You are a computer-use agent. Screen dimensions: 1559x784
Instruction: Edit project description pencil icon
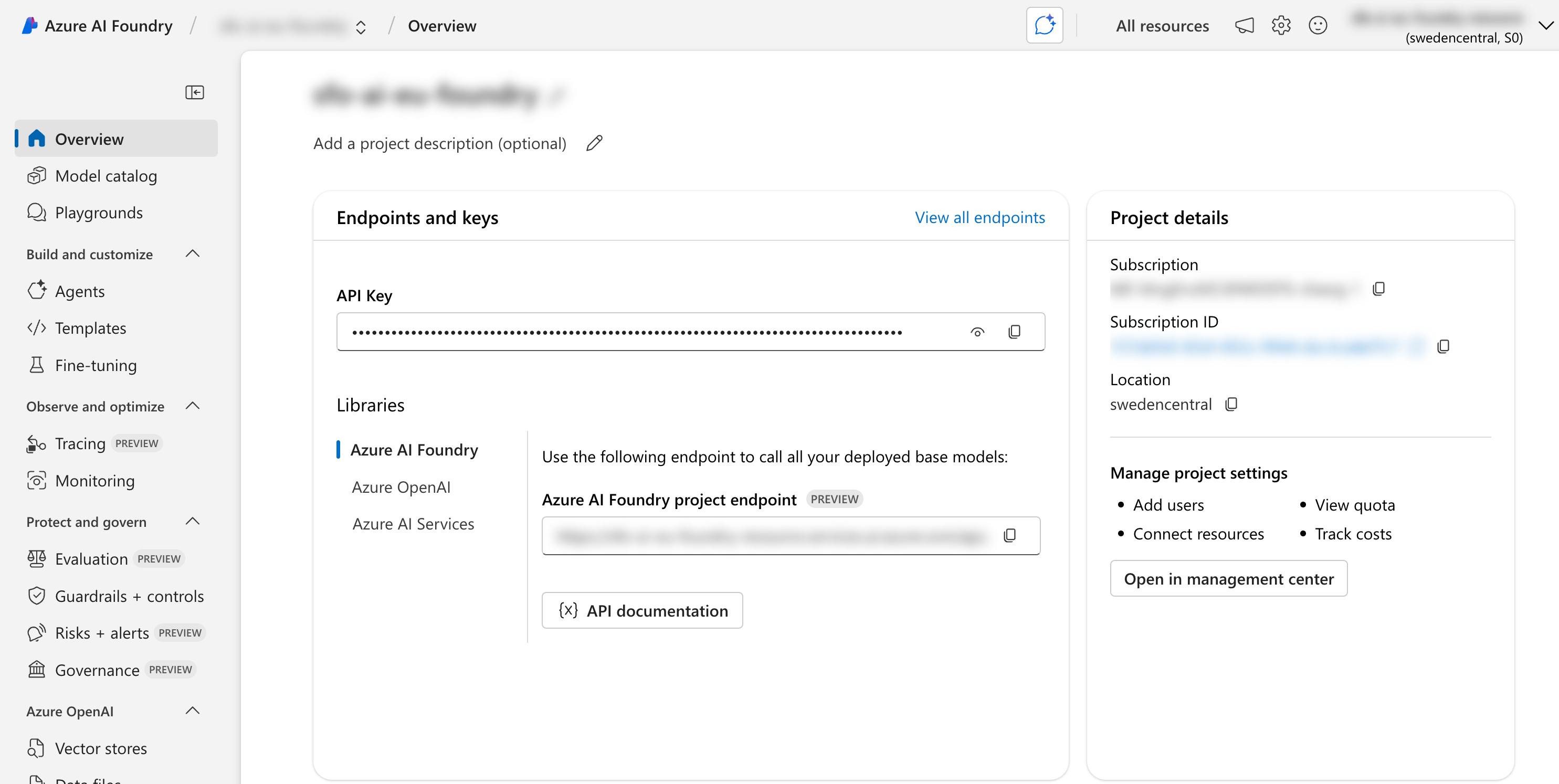pyautogui.click(x=594, y=143)
